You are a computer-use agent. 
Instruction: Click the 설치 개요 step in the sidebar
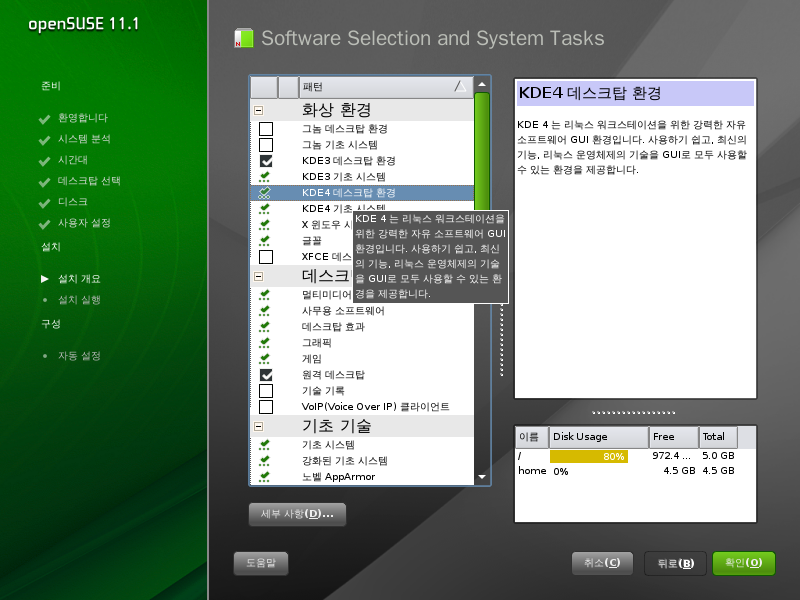[79, 279]
